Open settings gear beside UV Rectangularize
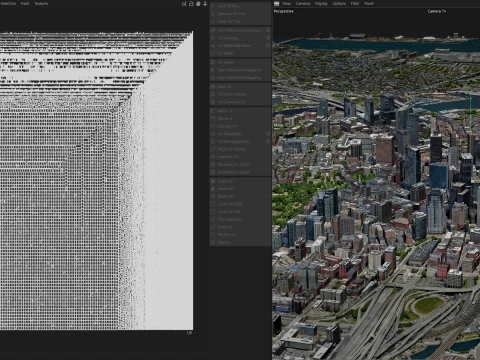The width and height of the screenshot is (480, 360). click(268, 142)
